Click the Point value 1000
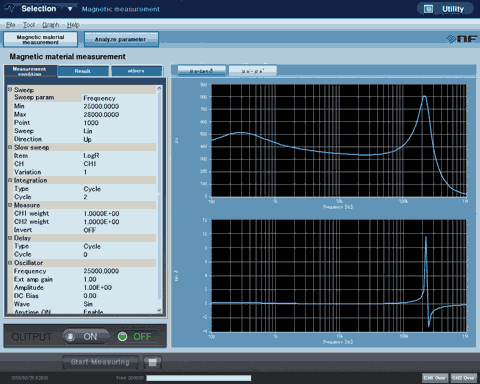 91,123
